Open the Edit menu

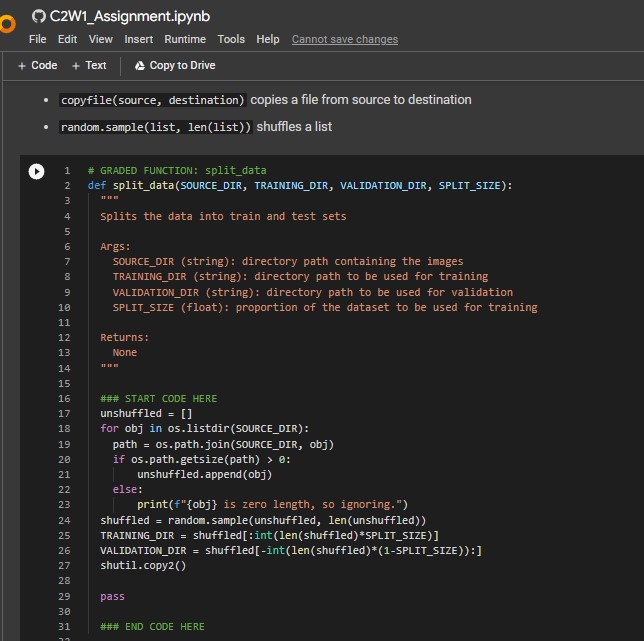point(67,39)
